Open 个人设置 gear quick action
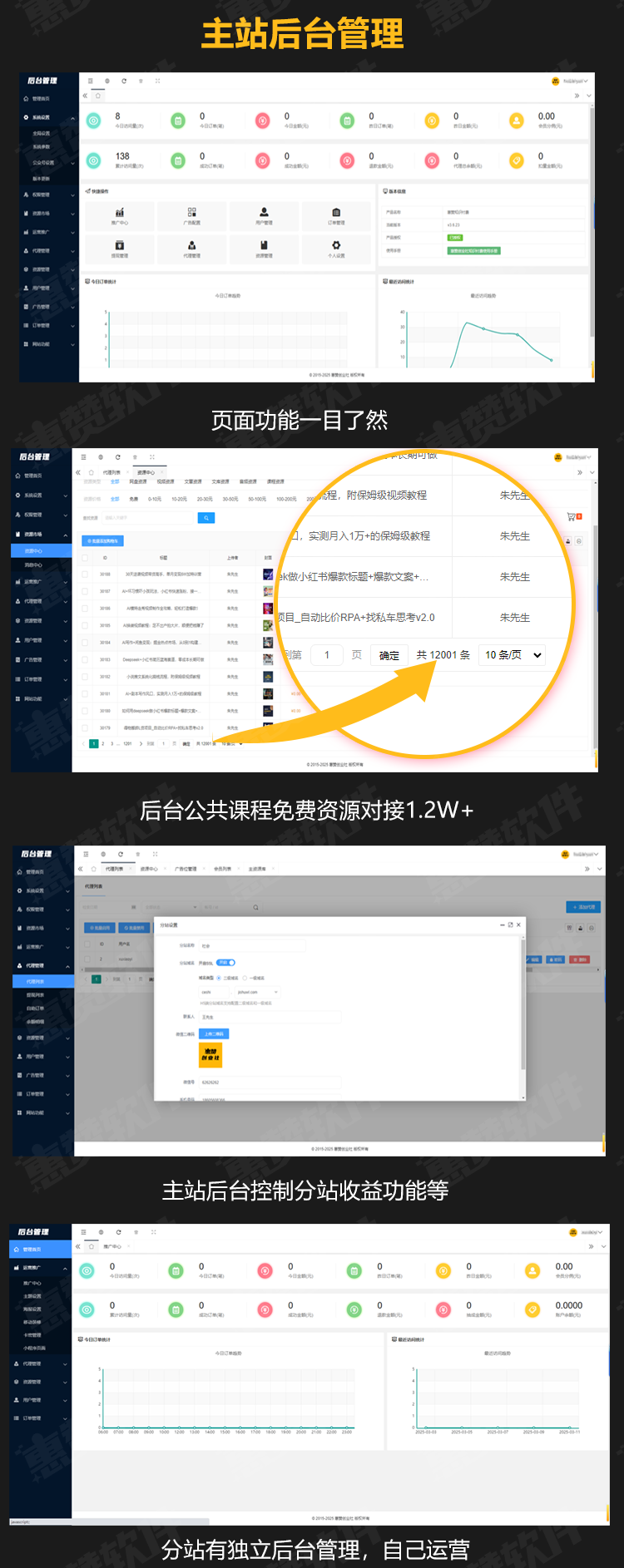Viewport: 624px width, 1568px height. pos(336,246)
